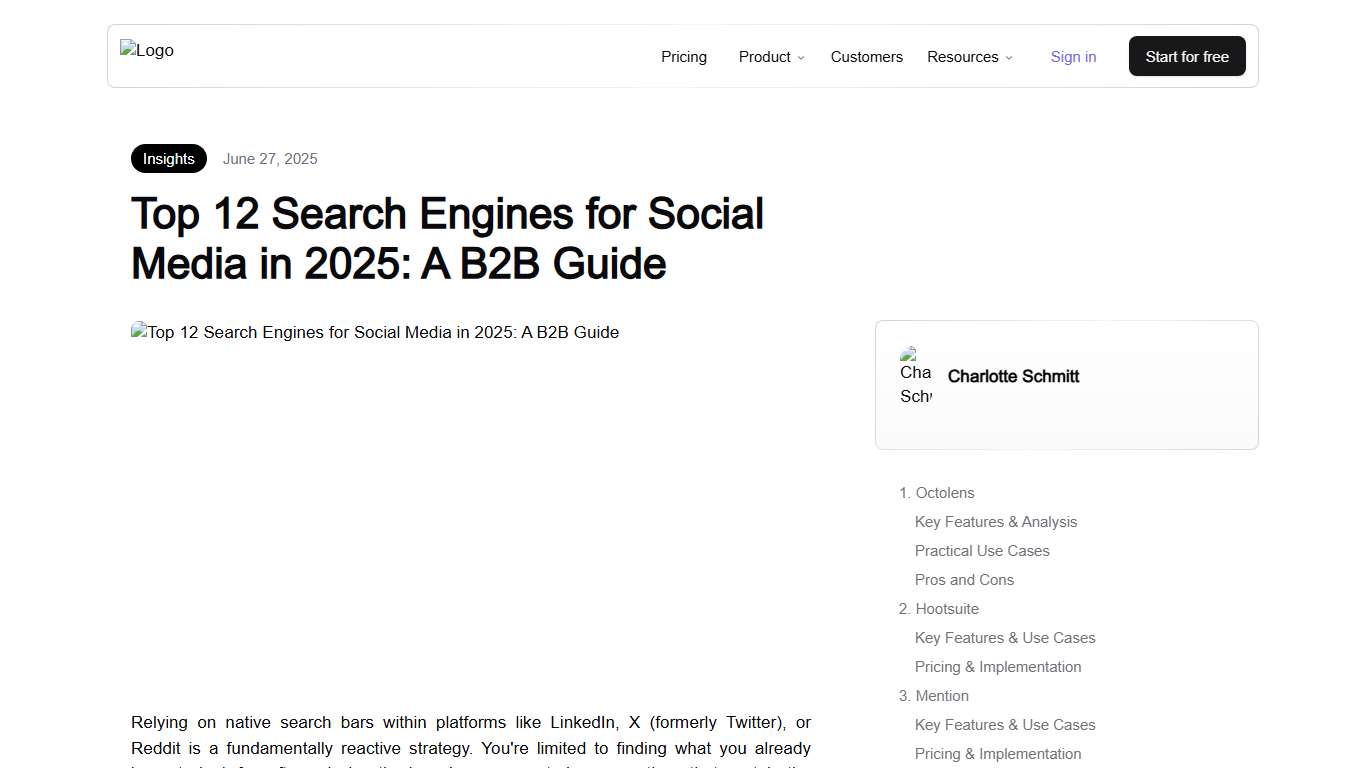Click the chevron next to Product
The width and height of the screenshot is (1366, 768).
click(800, 58)
